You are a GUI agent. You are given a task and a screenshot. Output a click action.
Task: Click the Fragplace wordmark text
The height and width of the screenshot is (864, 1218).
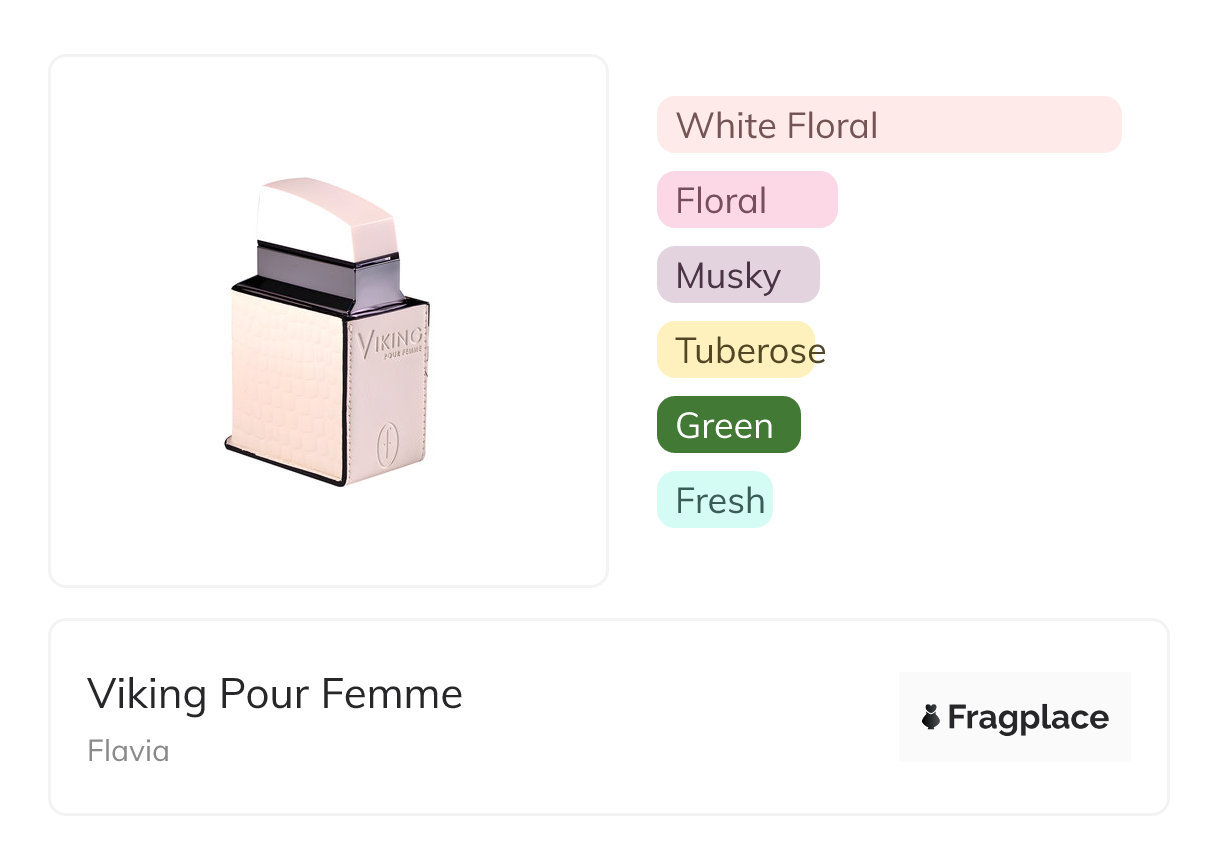click(x=1028, y=718)
